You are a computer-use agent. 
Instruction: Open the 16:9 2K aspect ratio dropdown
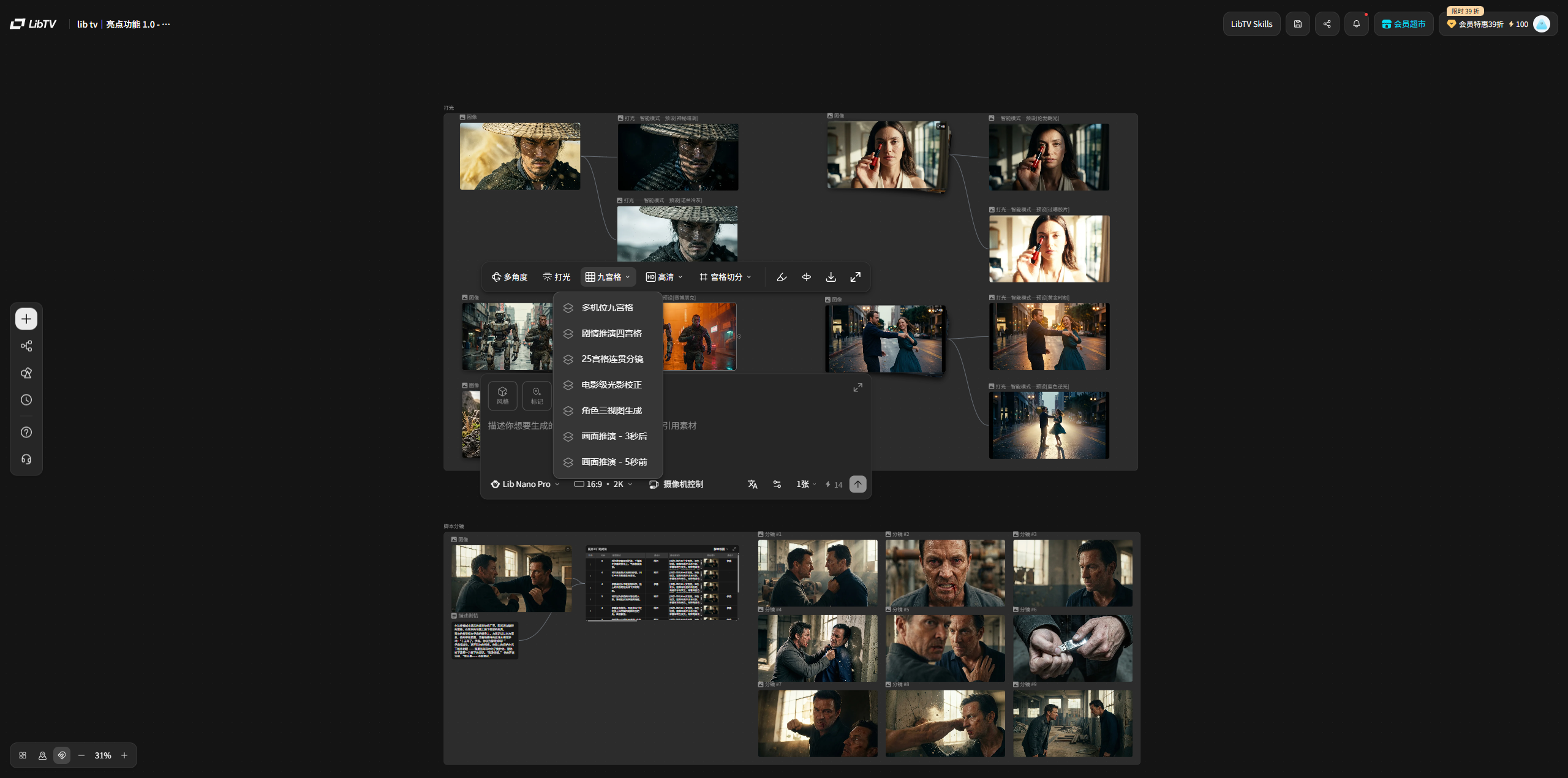[x=603, y=484]
